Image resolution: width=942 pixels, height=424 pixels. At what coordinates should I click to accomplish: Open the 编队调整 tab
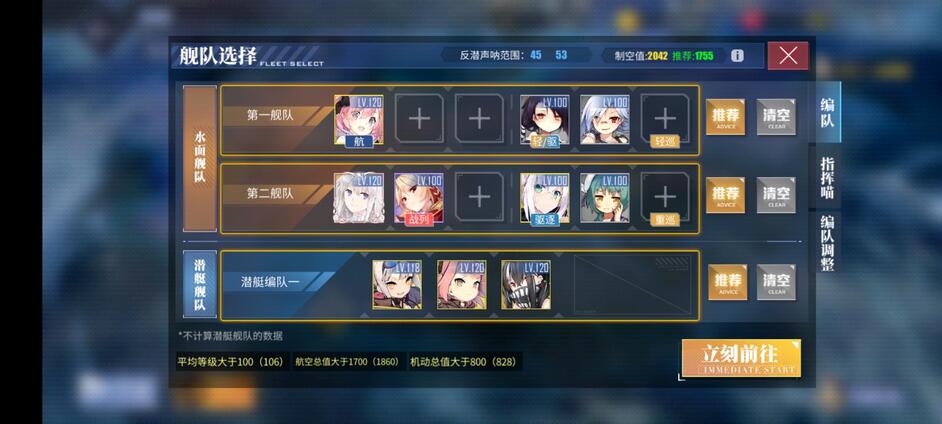tap(828, 243)
